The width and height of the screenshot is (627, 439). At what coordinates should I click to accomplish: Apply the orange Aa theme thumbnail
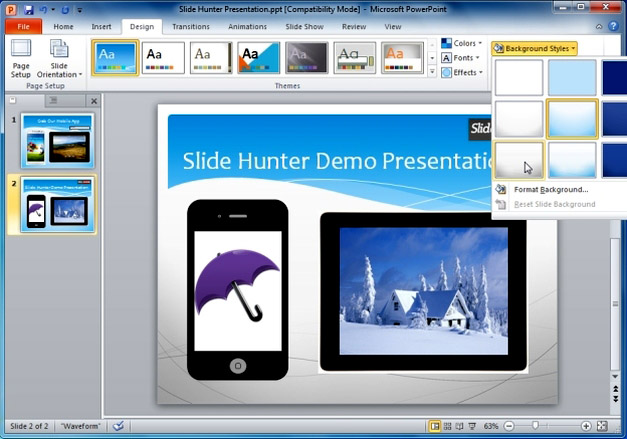click(402, 58)
